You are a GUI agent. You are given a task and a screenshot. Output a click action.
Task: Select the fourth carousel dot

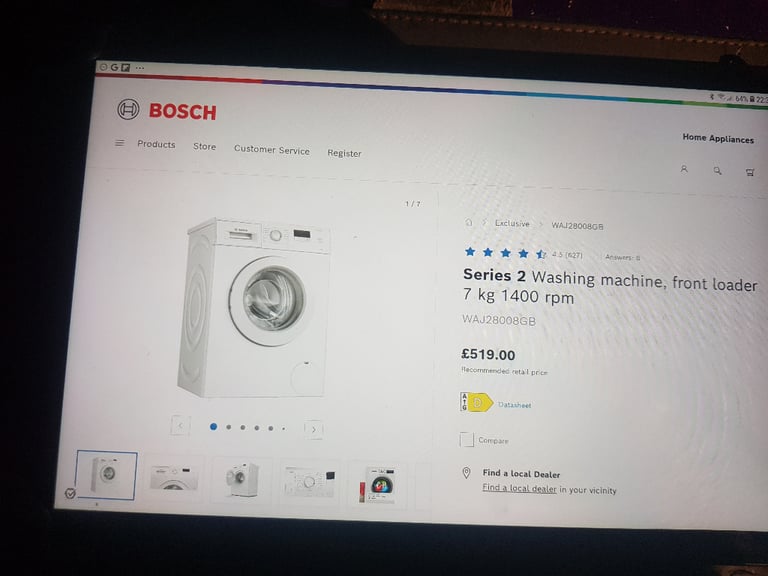point(257,428)
